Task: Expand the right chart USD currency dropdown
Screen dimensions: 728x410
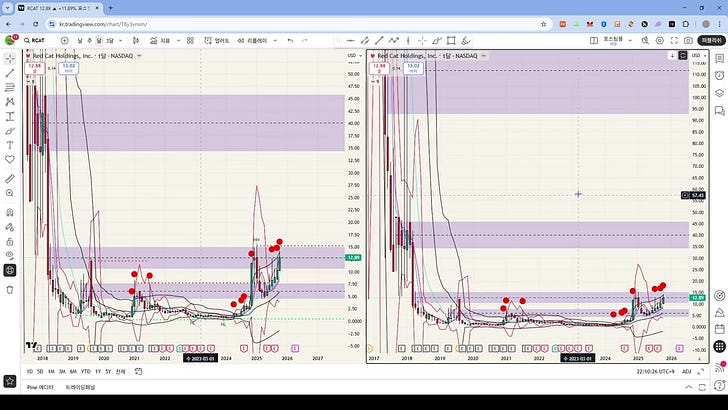Action: 698,56
